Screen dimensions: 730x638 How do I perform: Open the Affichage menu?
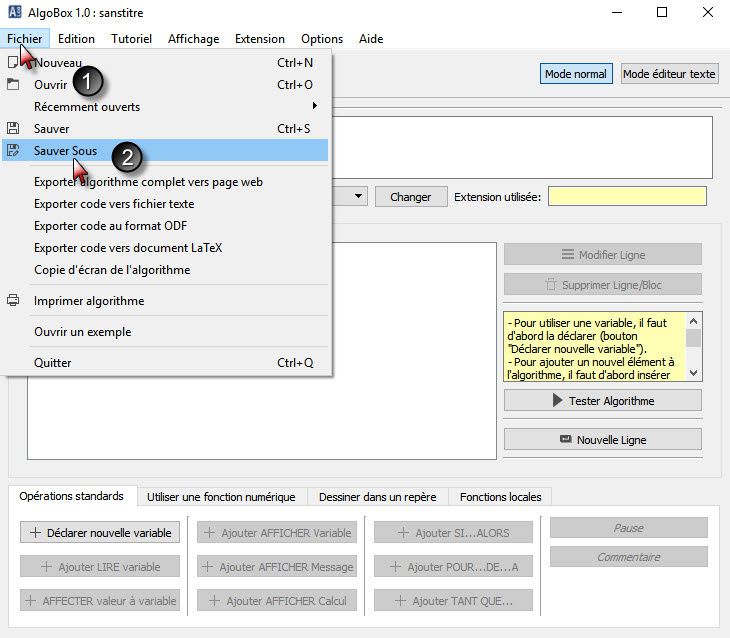click(193, 39)
